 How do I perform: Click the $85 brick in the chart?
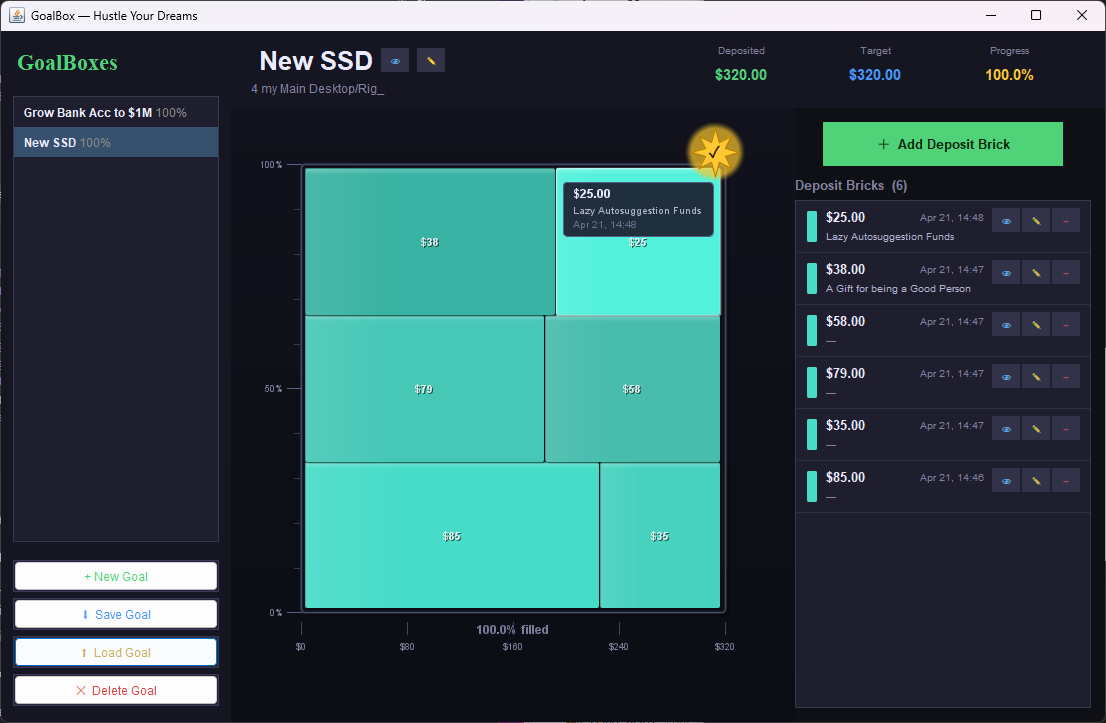pos(452,536)
